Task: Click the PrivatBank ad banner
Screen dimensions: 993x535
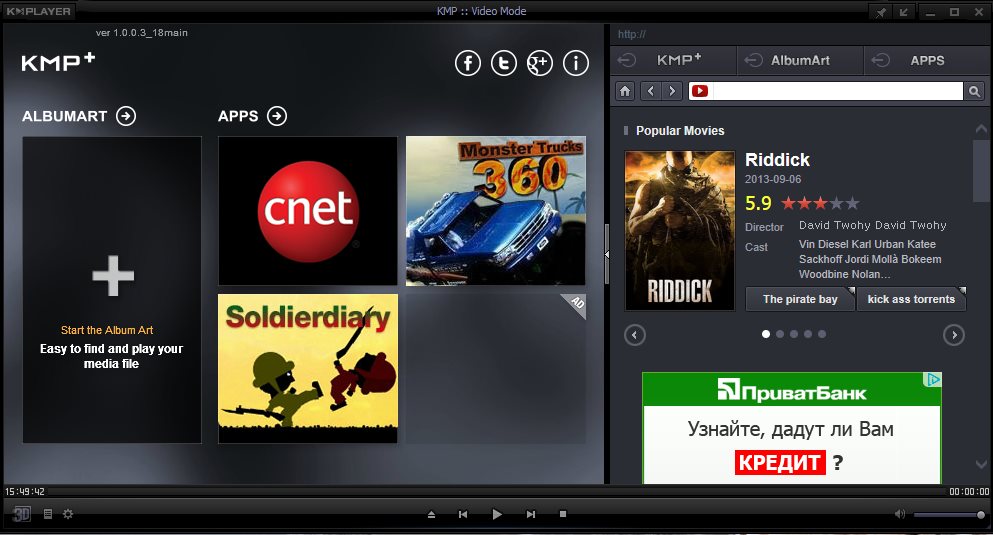Action: (792, 429)
